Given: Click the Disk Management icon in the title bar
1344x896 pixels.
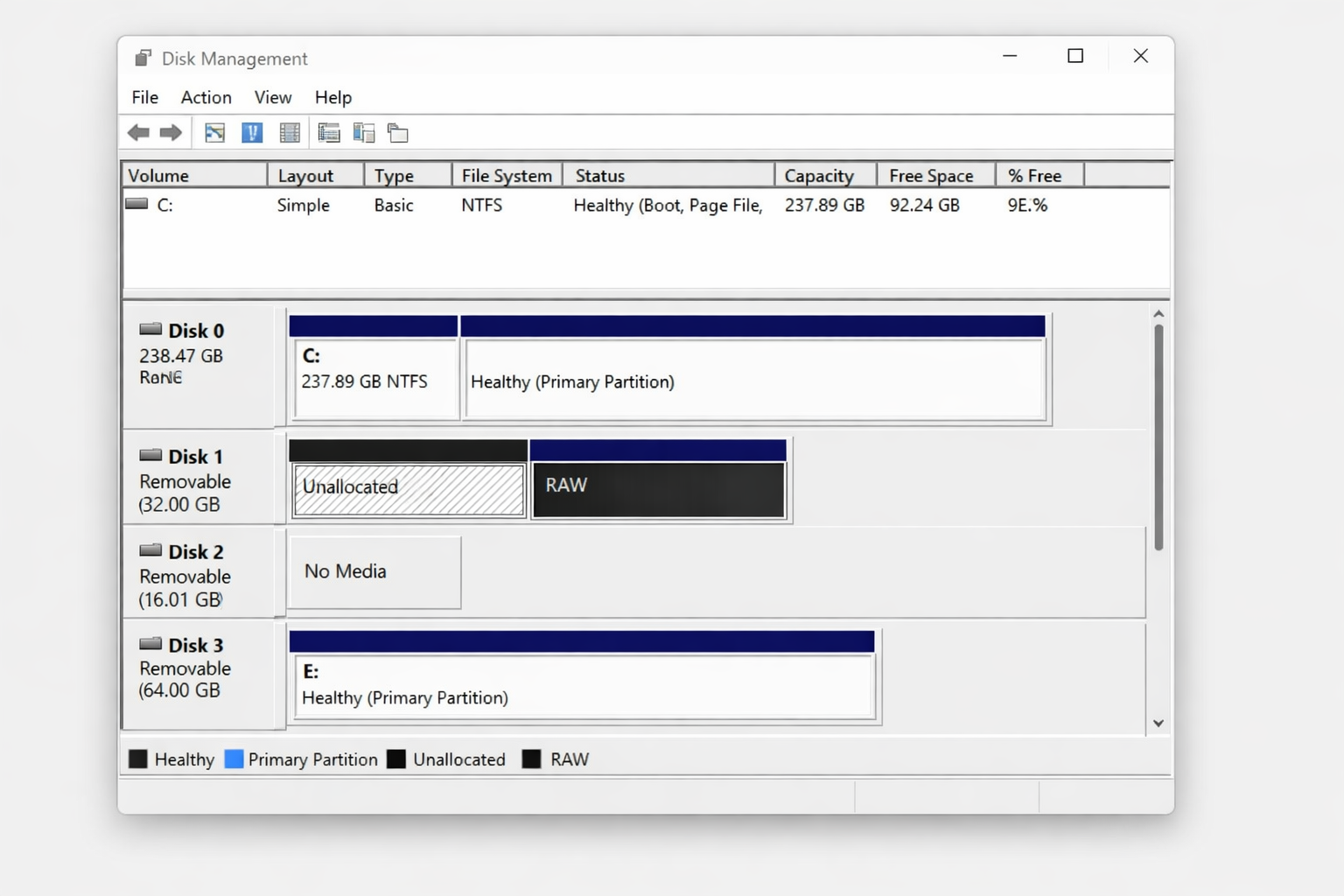Looking at the screenshot, I should point(143,57).
